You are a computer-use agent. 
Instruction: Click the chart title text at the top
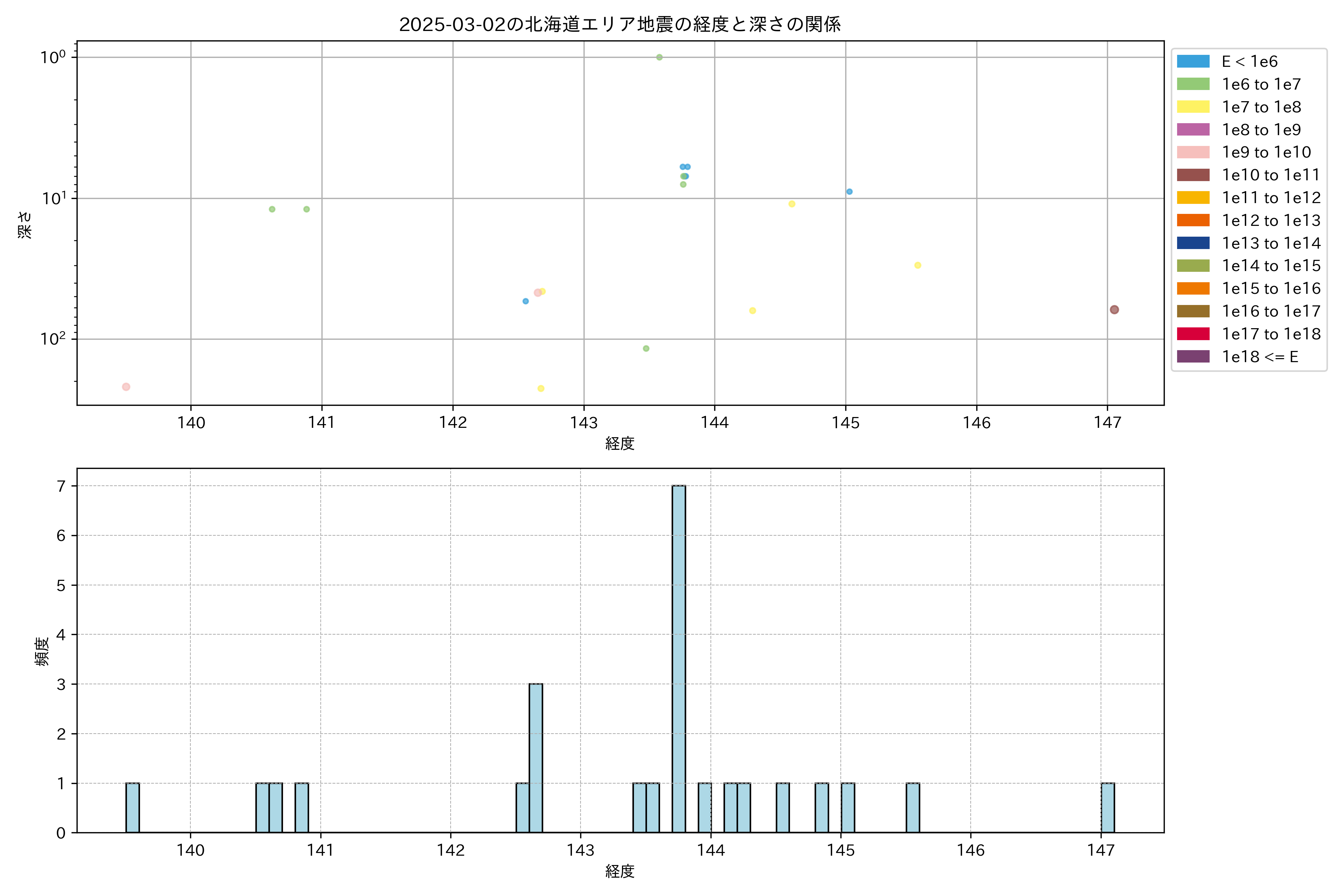tap(619, 25)
